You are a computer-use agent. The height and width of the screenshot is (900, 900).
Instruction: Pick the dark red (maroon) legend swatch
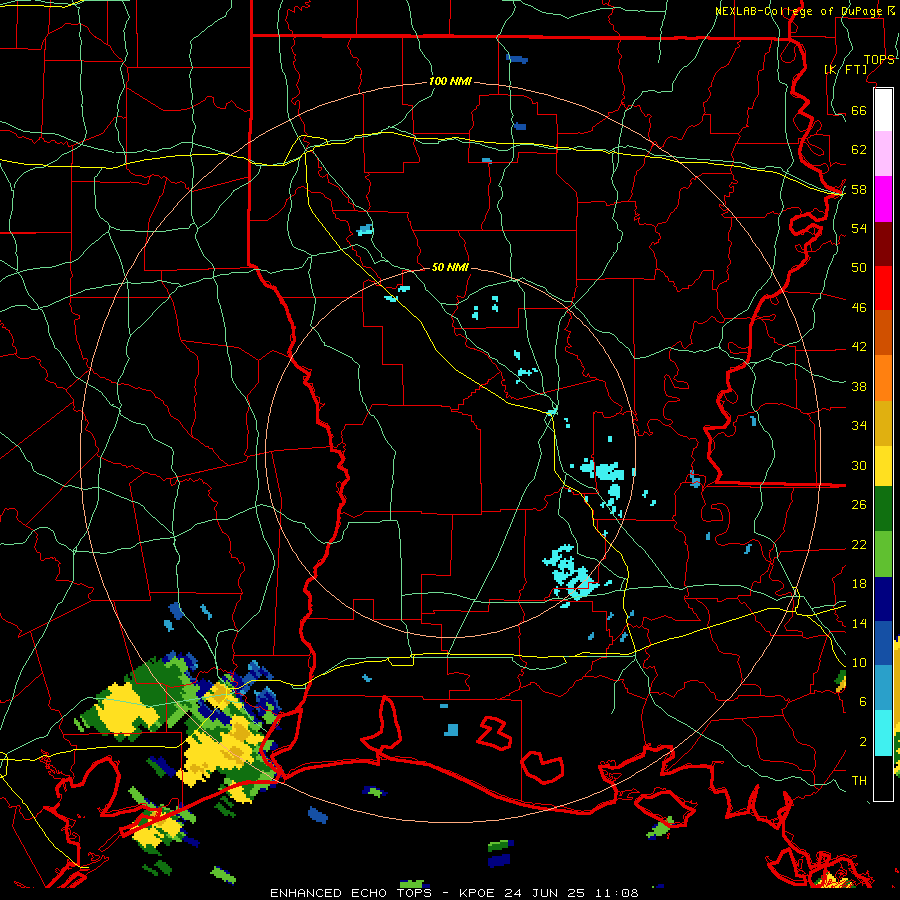pos(883,244)
